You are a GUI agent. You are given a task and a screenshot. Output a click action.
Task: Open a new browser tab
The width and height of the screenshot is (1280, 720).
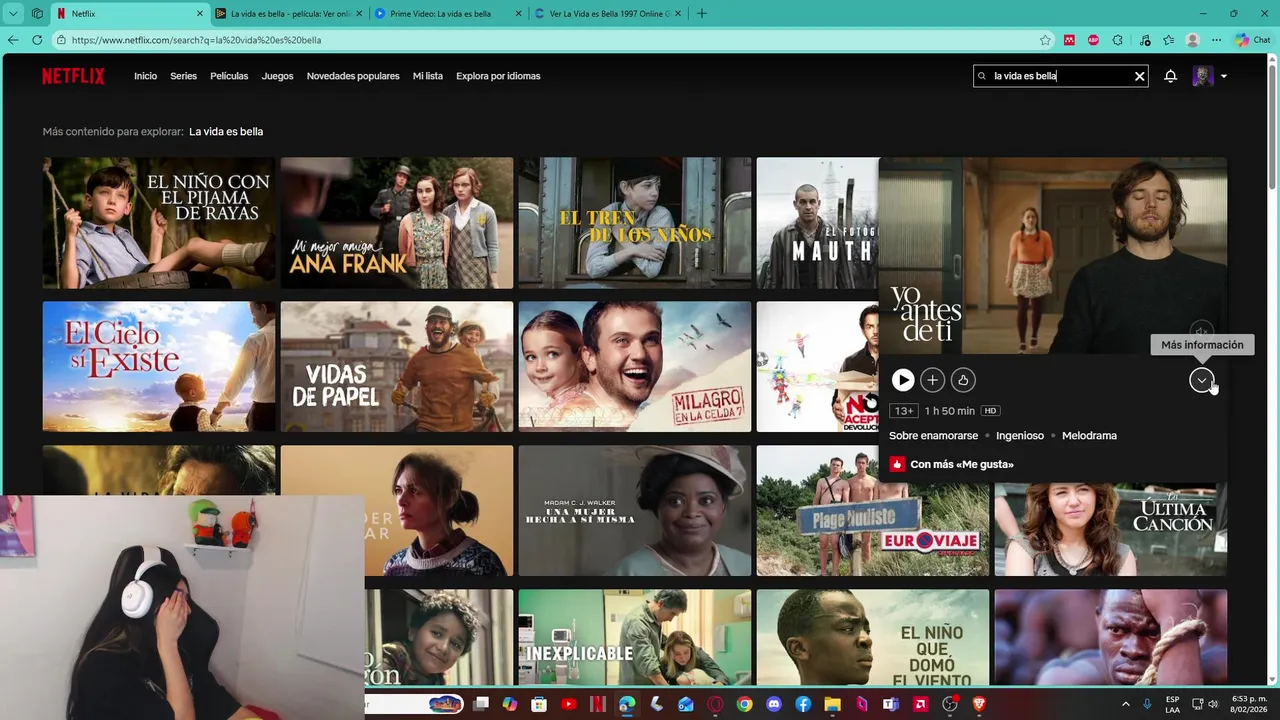click(701, 14)
